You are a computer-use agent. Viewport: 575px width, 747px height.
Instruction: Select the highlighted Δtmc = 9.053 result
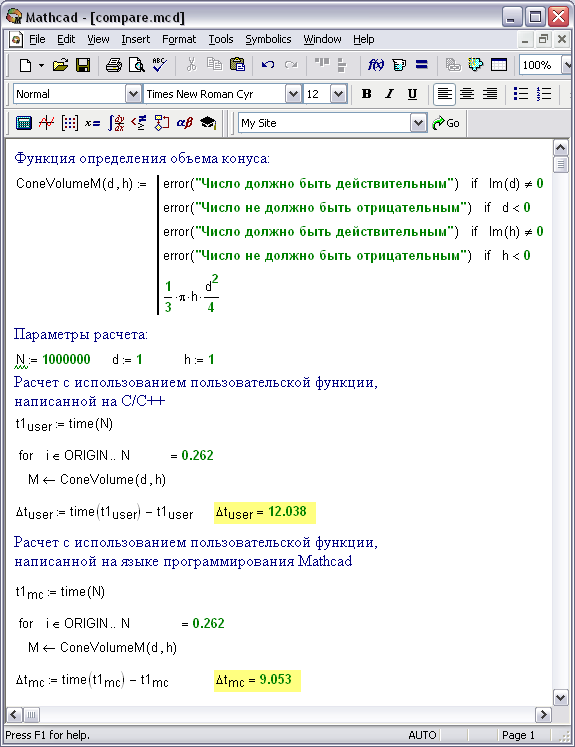pyautogui.click(x=257, y=680)
